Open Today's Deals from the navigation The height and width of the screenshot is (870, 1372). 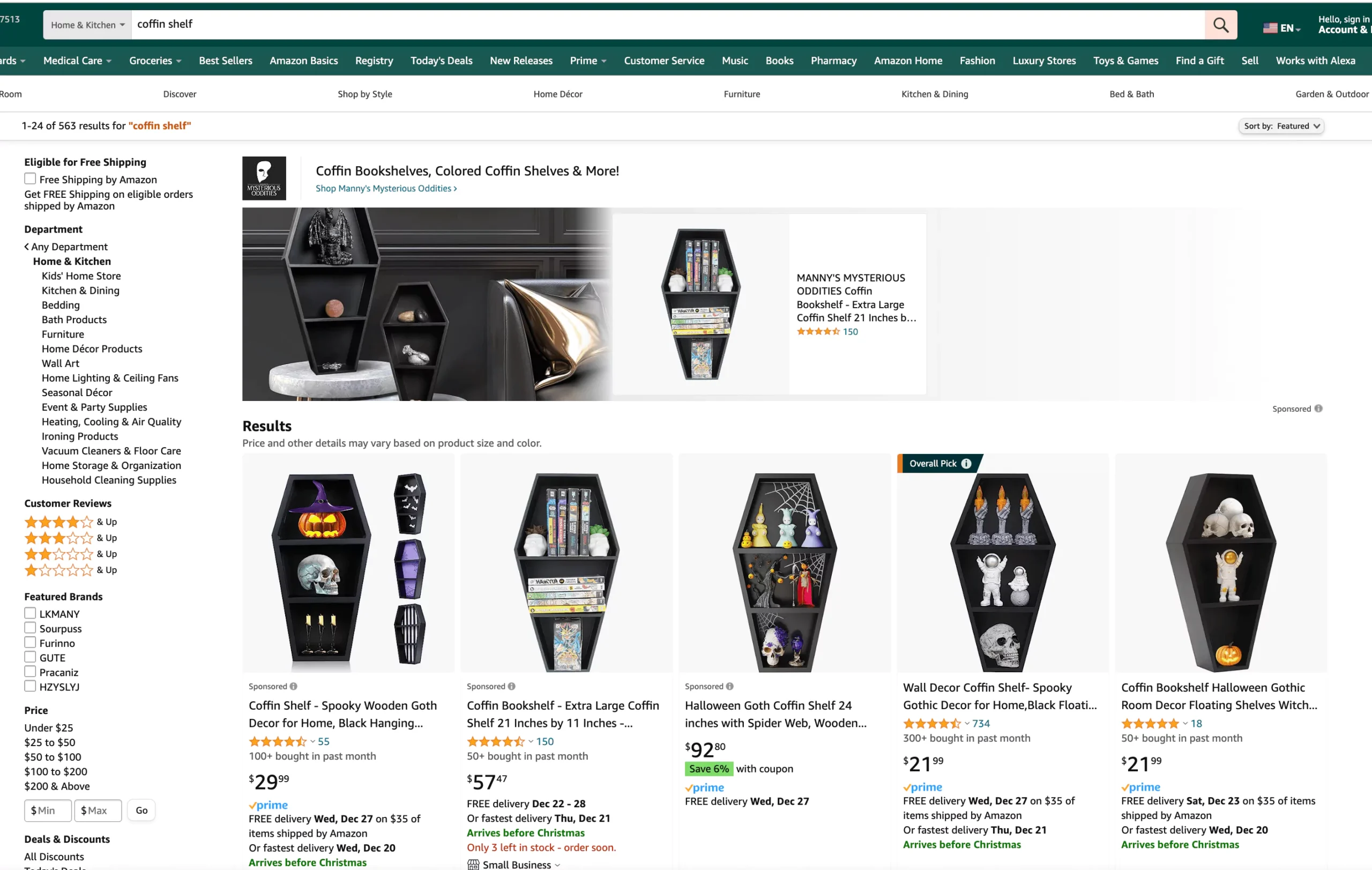click(441, 61)
